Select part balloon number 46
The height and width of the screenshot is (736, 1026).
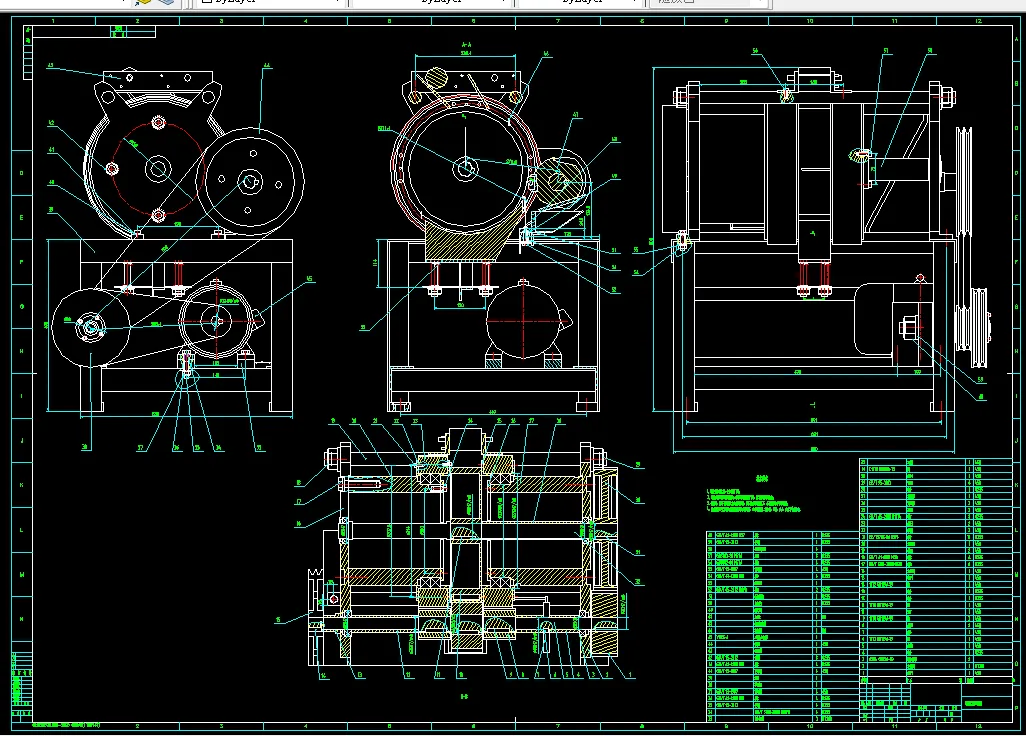click(x=546, y=54)
